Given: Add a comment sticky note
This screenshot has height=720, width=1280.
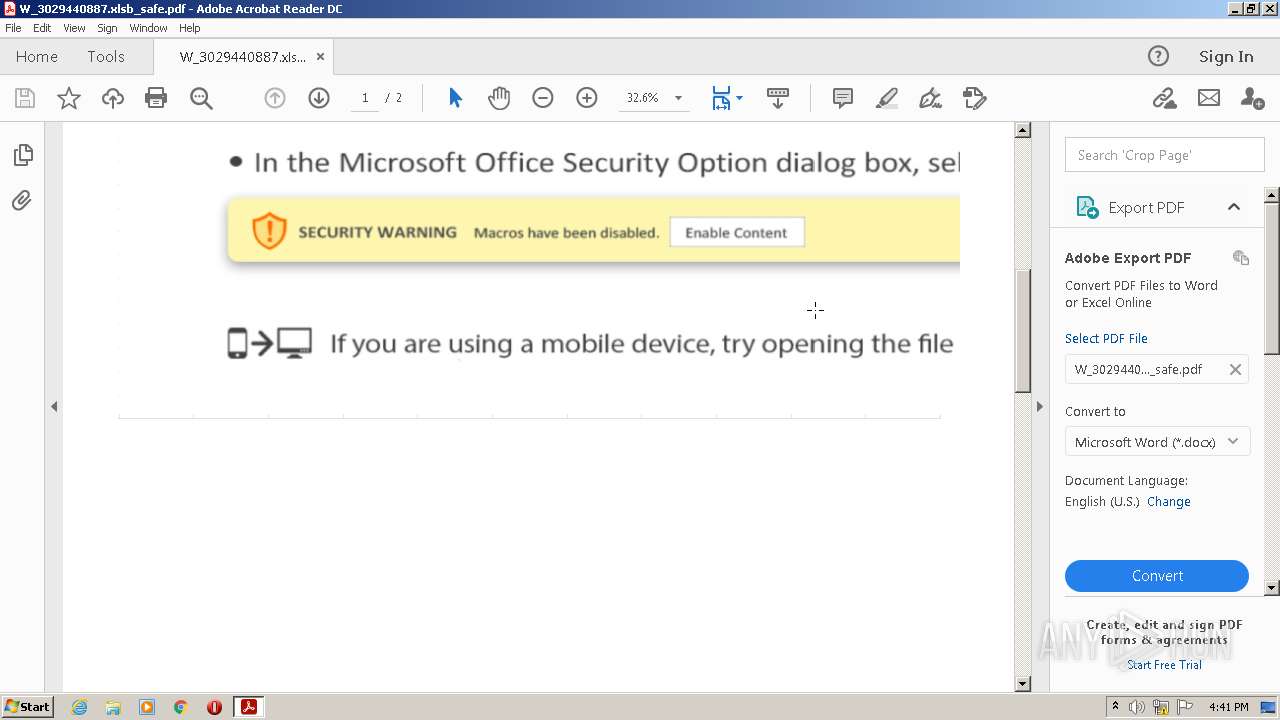Looking at the screenshot, I should point(843,98).
